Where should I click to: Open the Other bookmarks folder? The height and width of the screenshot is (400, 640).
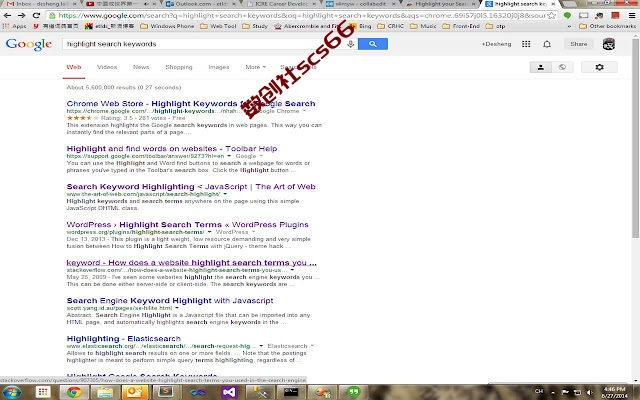coord(607,26)
